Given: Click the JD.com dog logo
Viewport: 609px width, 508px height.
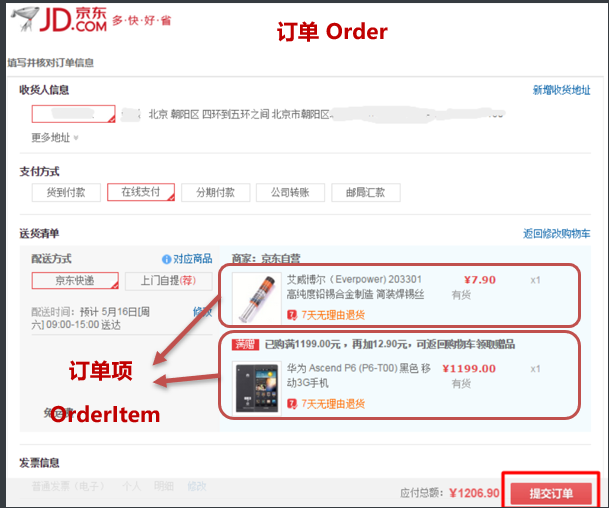Looking at the screenshot, I should (25, 18).
